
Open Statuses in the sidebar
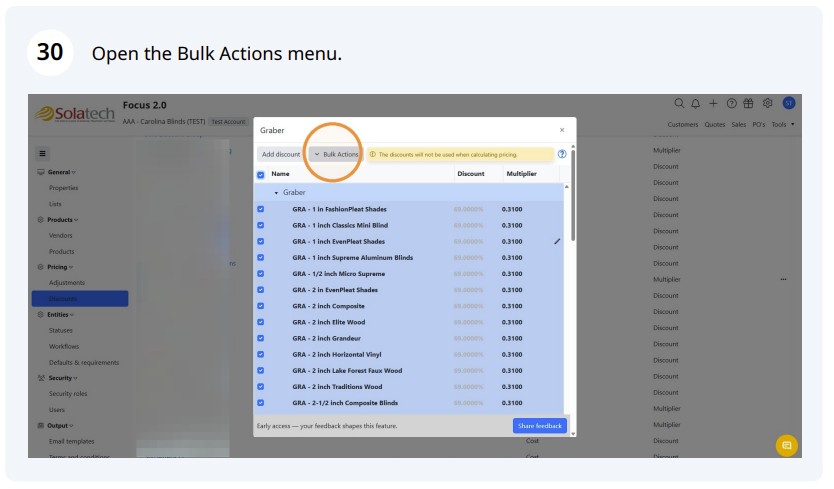tap(61, 330)
